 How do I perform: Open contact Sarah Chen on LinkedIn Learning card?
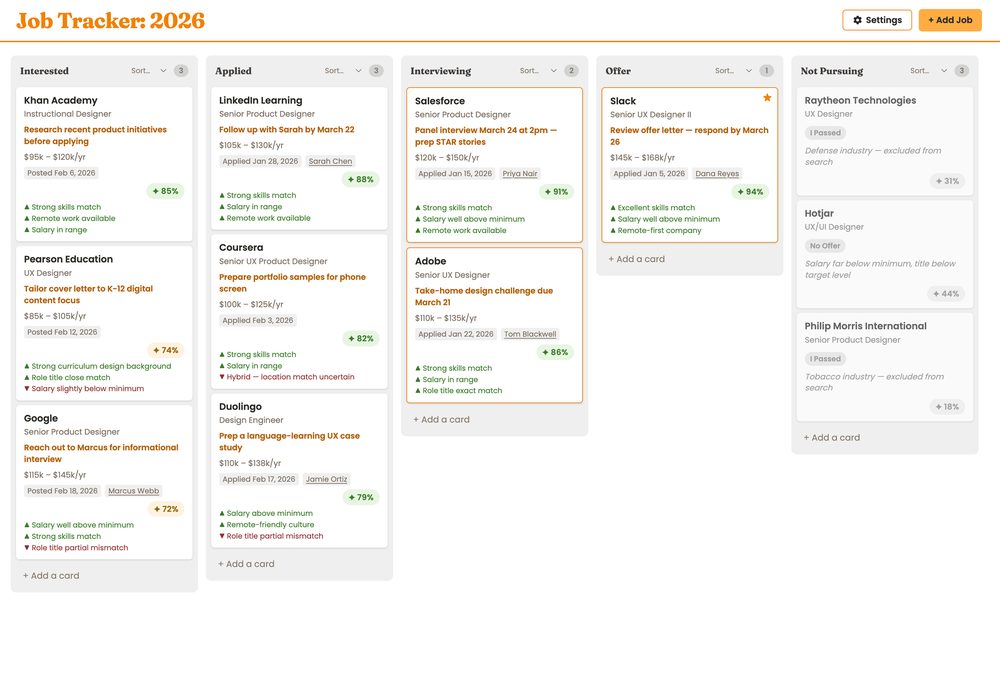click(x=330, y=161)
